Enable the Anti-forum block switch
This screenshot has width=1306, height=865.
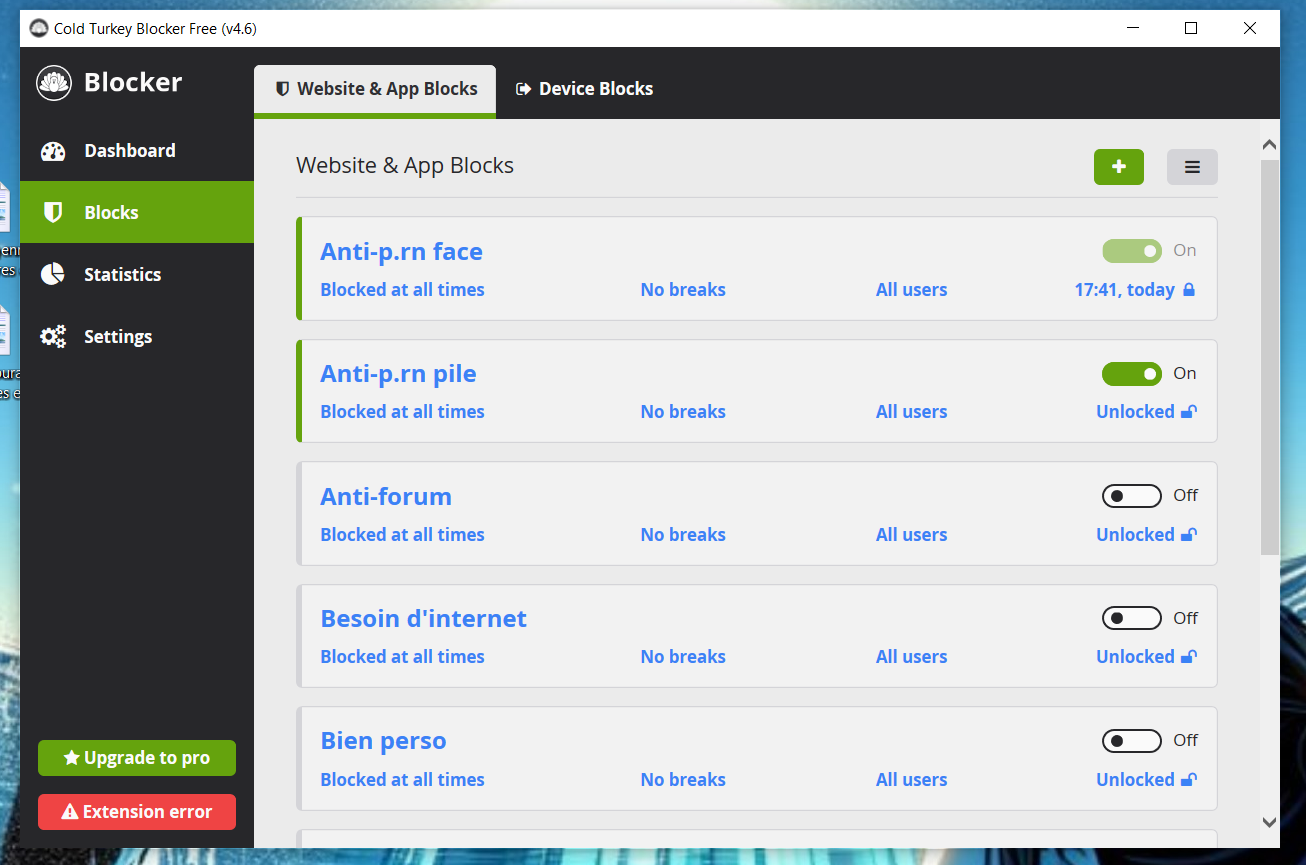[1132, 496]
